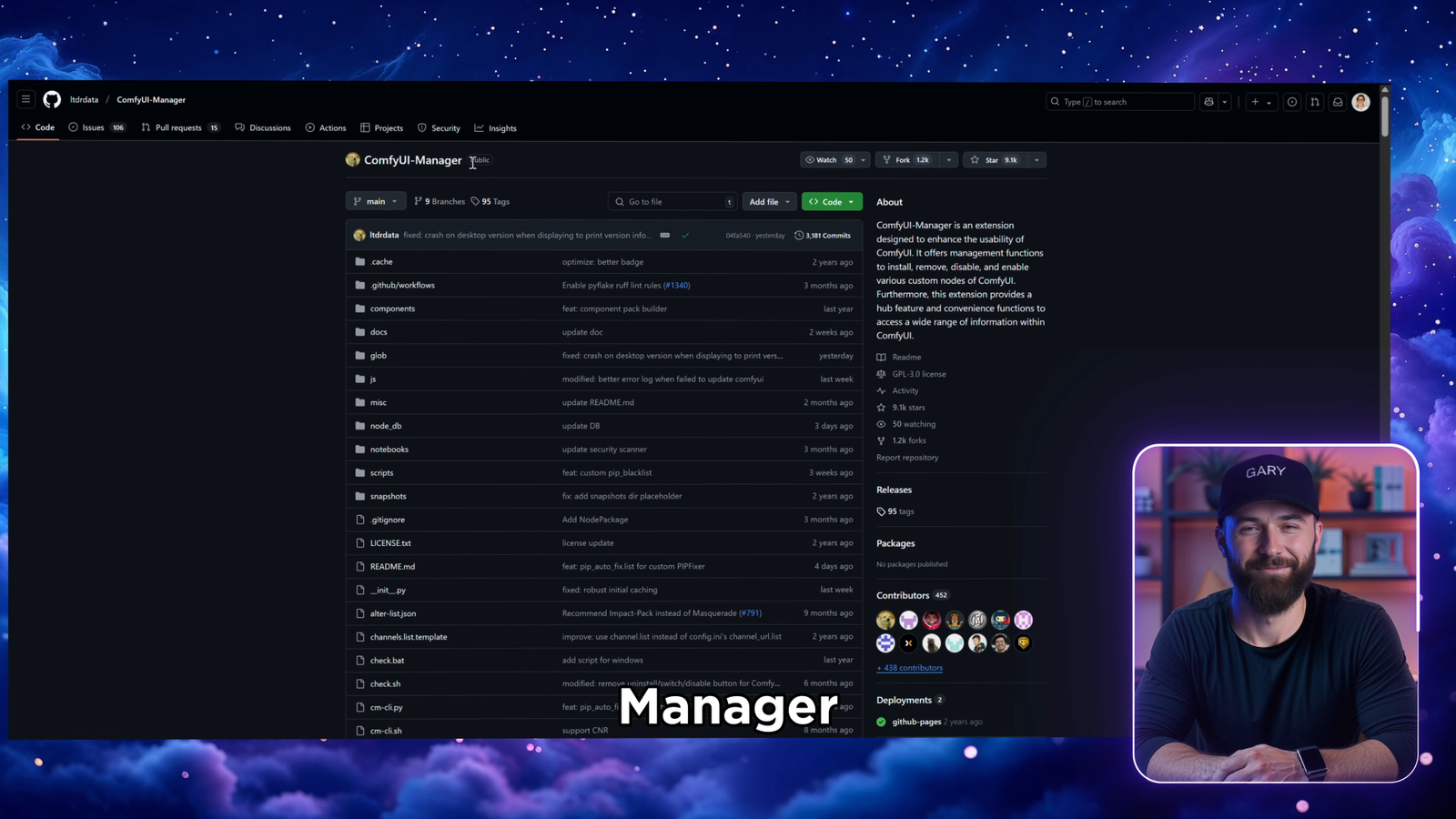This screenshot has width=1456, height=819.
Task: Open the node_db folder
Action: pos(386,426)
